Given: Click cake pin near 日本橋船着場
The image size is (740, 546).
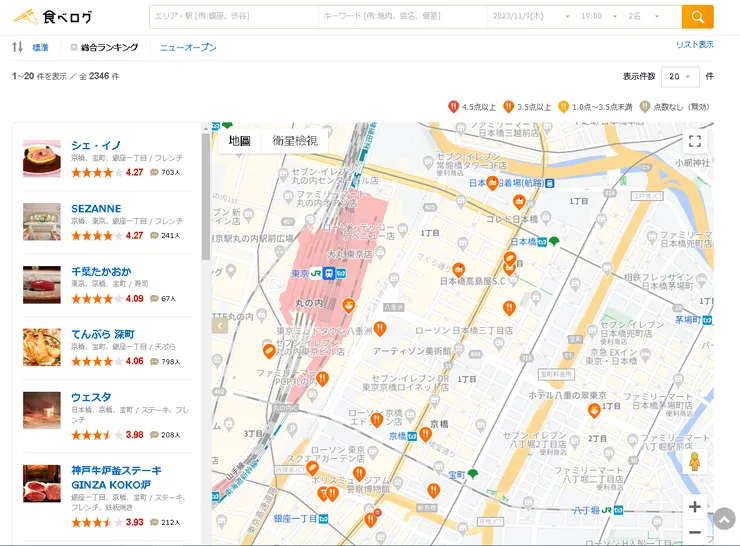Looking at the screenshot, I should (x=492, y=183).
